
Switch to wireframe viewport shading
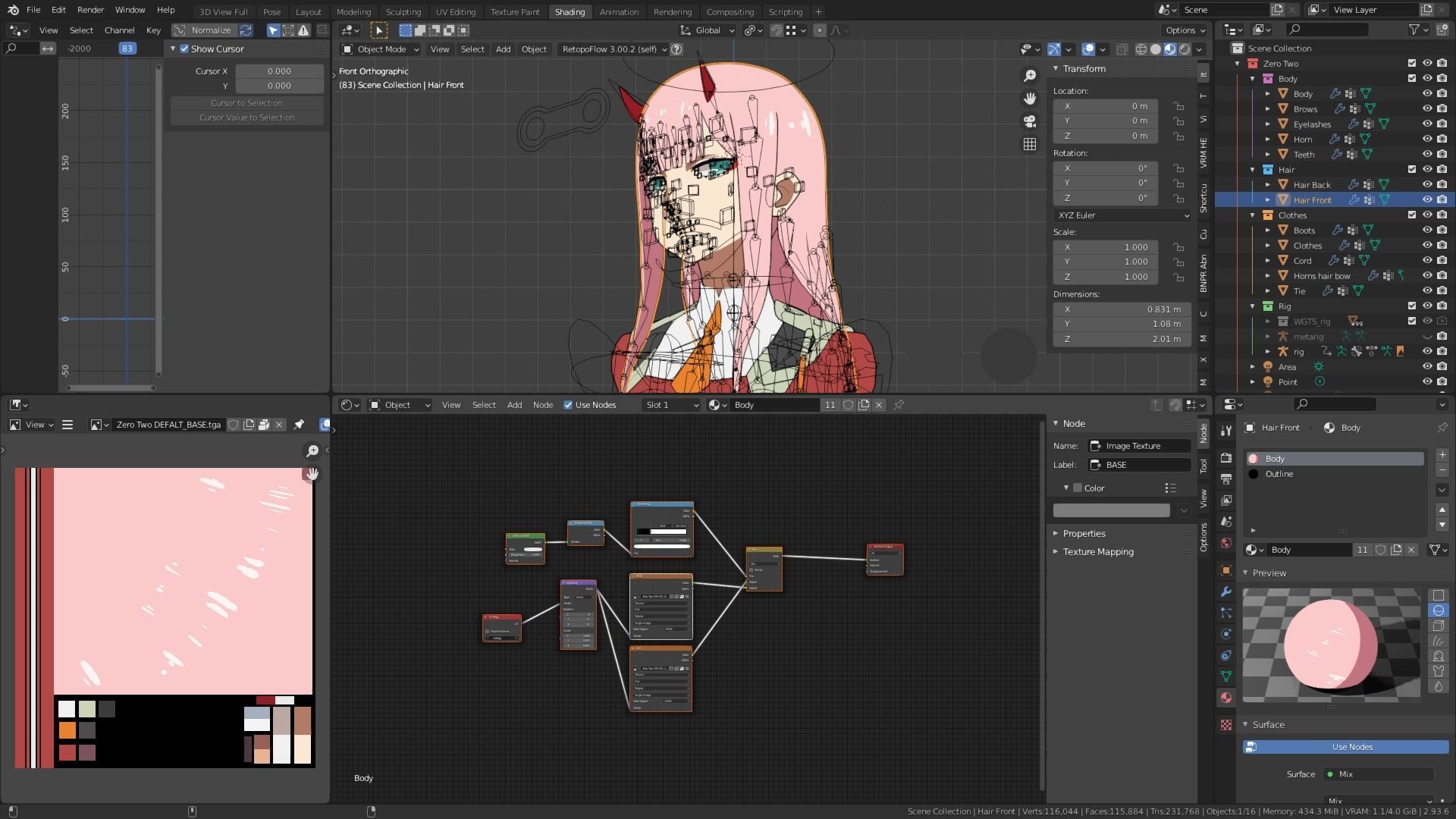[1141, 49]
